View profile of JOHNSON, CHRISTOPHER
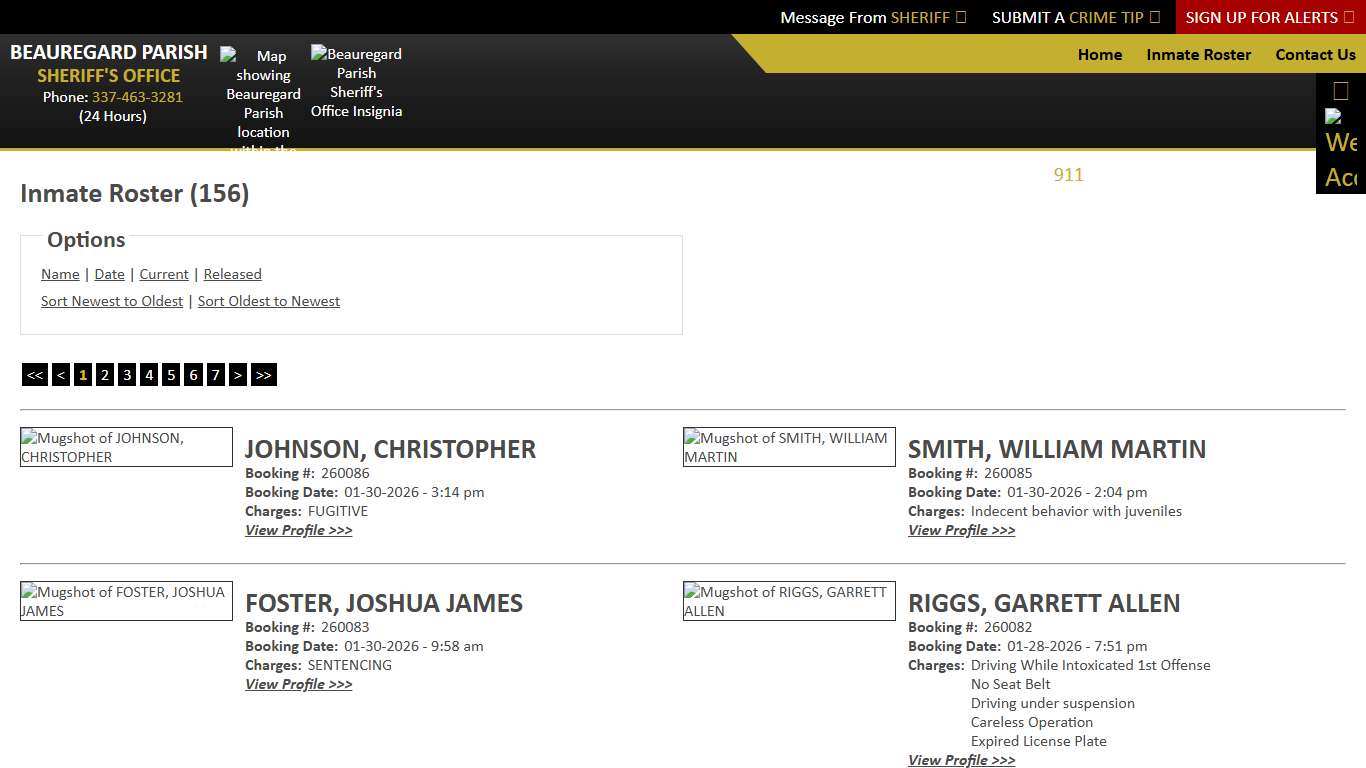The width and height of the screenshot is (1366, 768). tap(298, 530)
